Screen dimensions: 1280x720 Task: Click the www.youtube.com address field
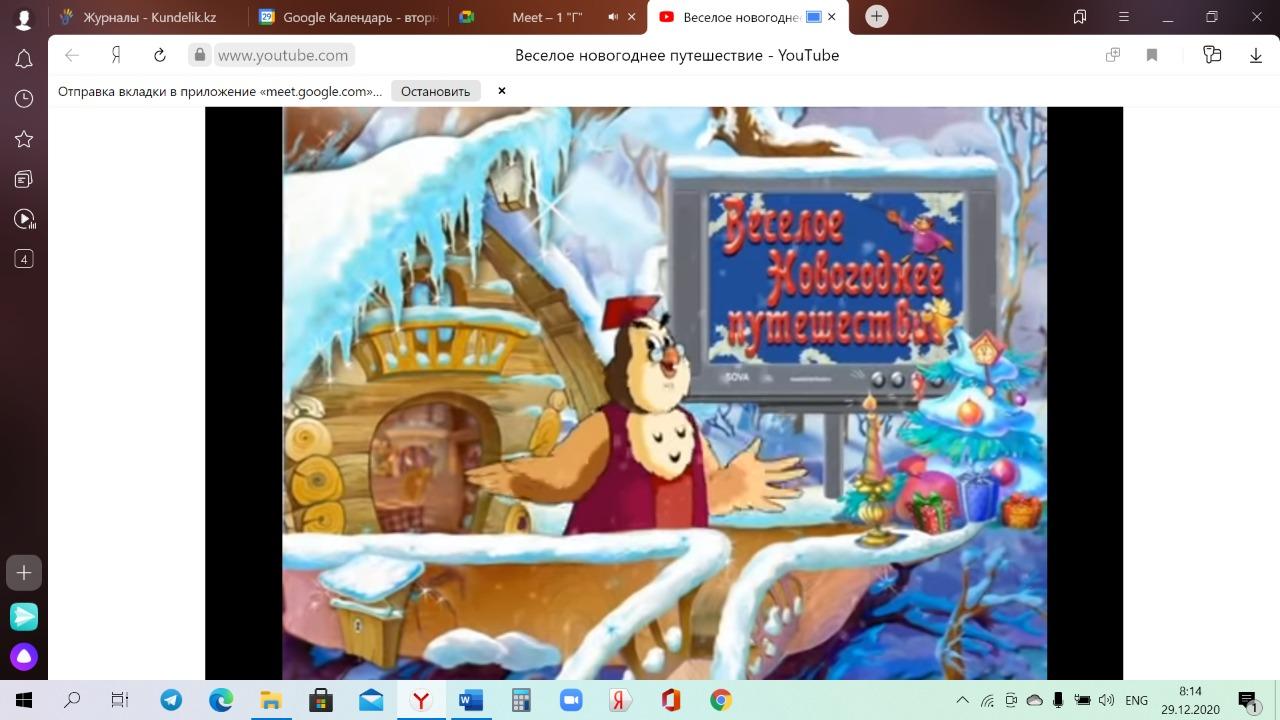tap(283, 55)
